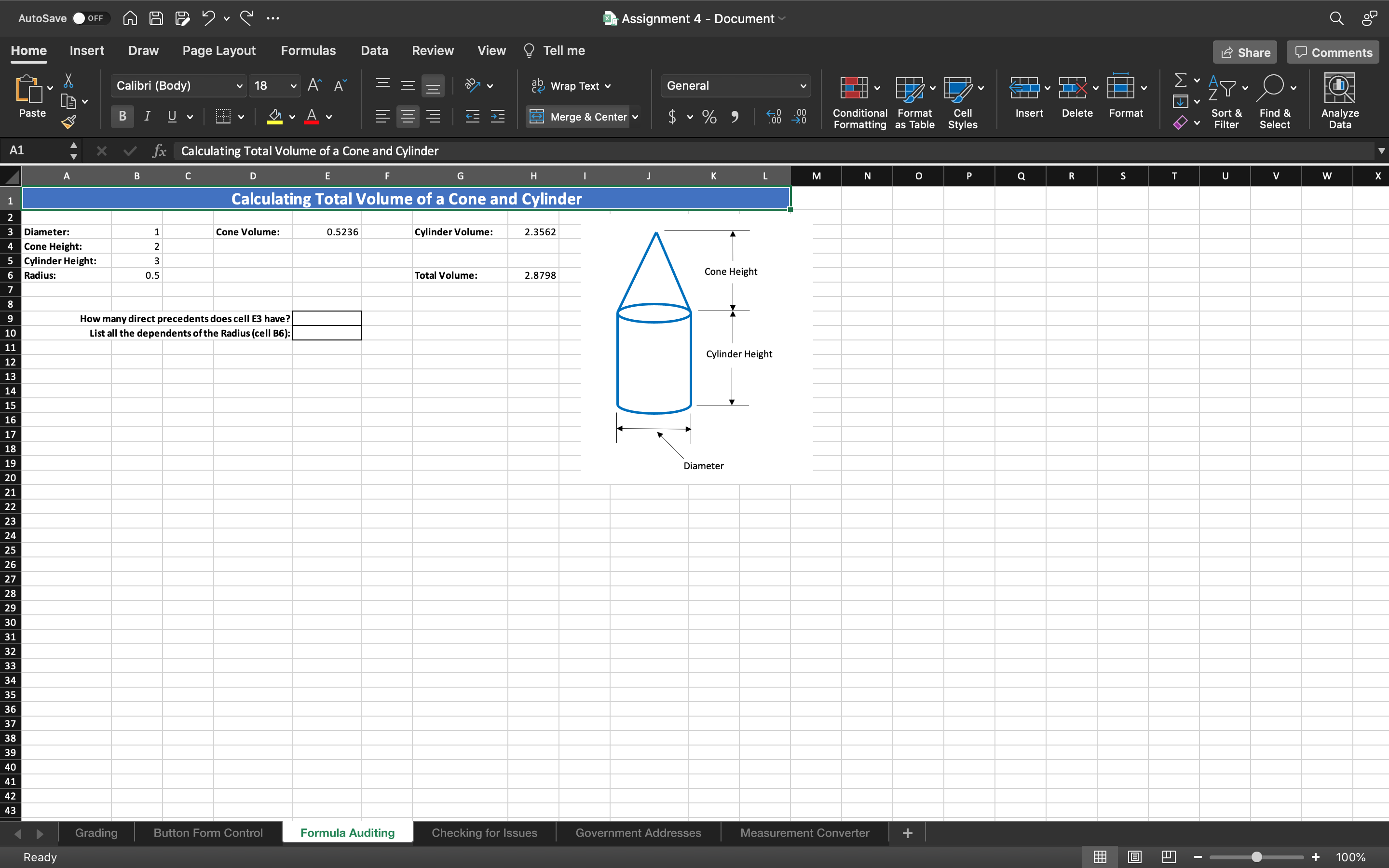This screenshot has width=1389, height=868.
Task: Toggle Italic formatting button
Action: 147,117
